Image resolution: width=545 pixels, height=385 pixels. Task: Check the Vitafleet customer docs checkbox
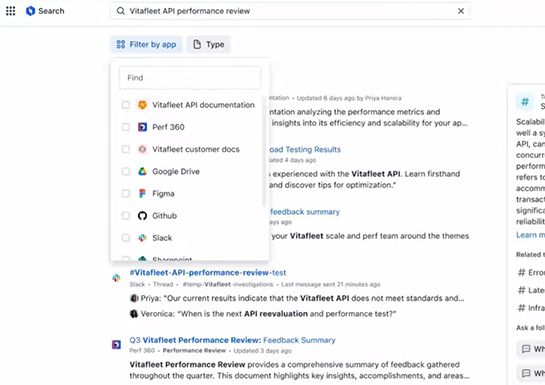pos(126,149)
